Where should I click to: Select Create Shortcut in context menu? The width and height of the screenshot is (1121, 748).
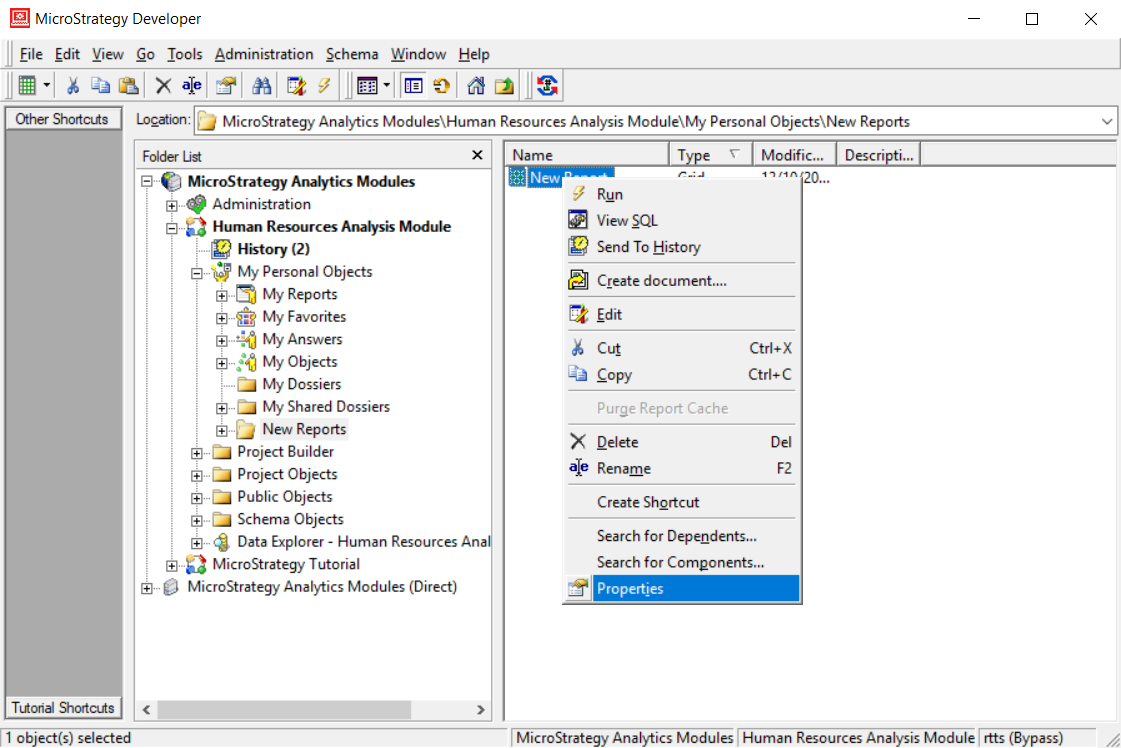click(682, 502)
